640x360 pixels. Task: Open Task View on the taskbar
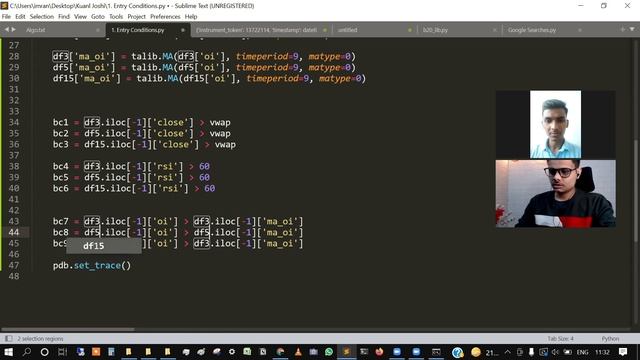(x=62, y=352)
